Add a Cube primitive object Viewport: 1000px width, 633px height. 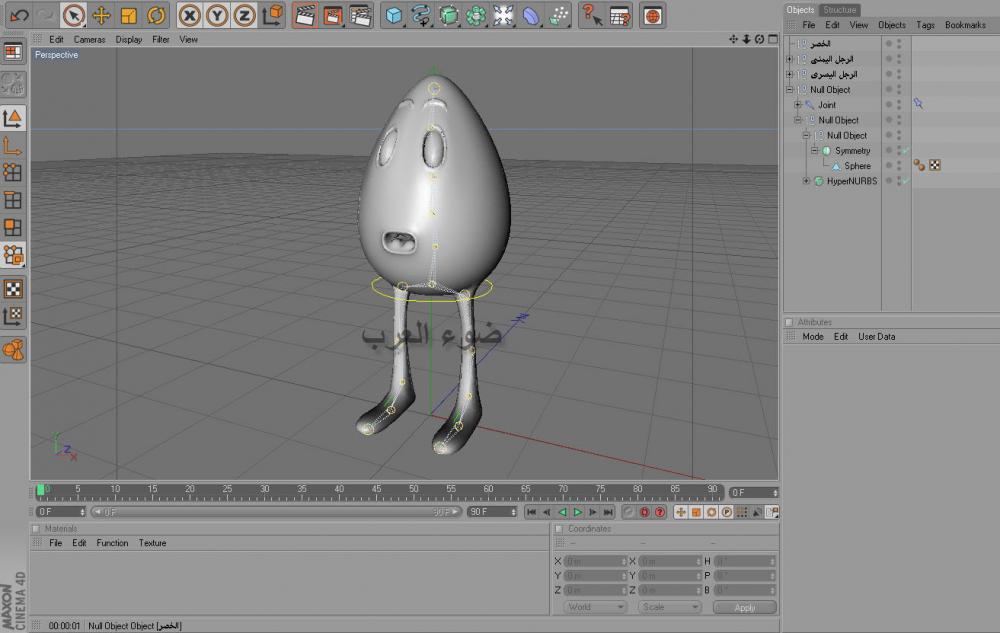(x=394, y=16)
